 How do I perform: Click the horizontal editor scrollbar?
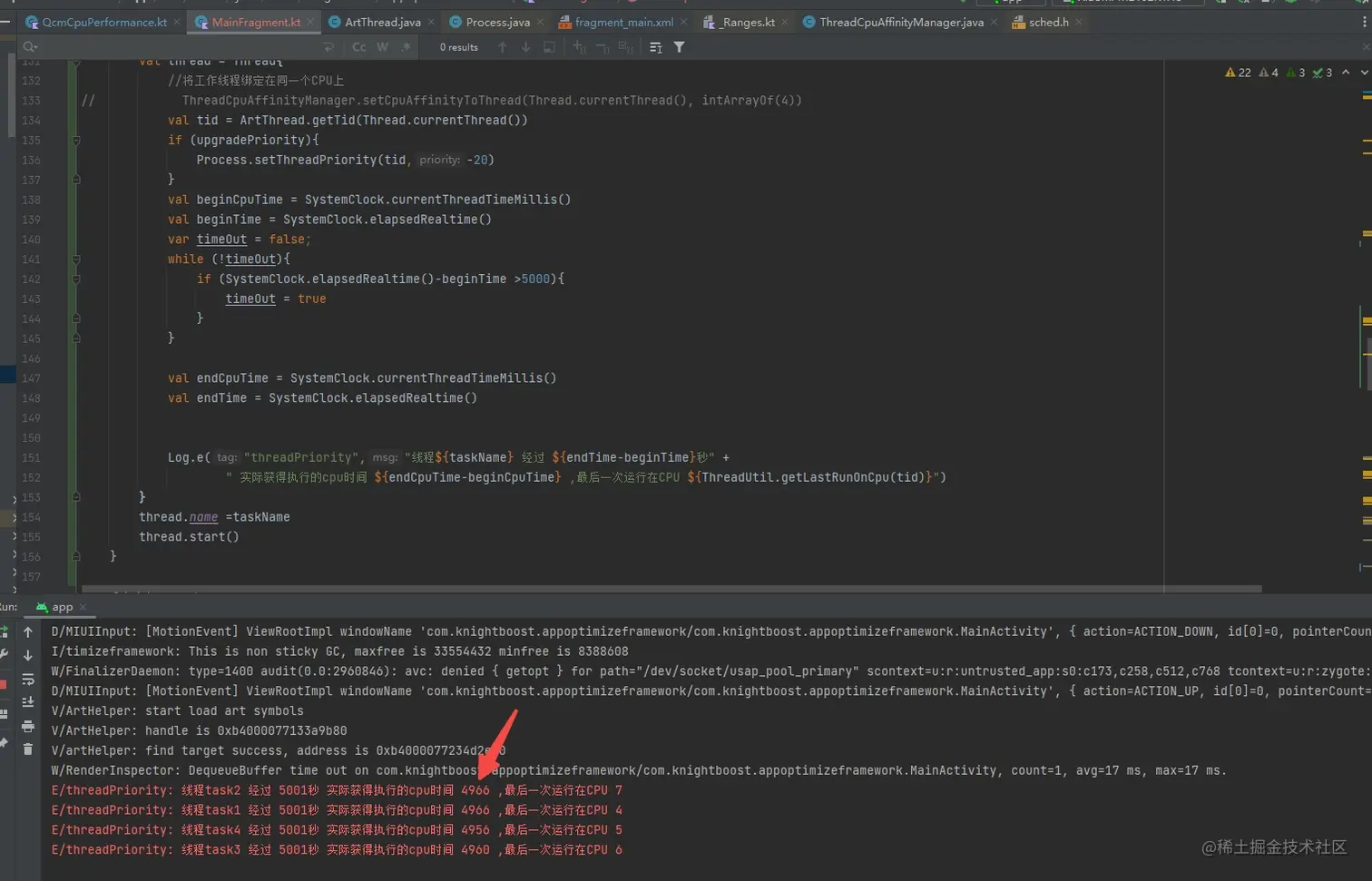[x=671, y=589]
